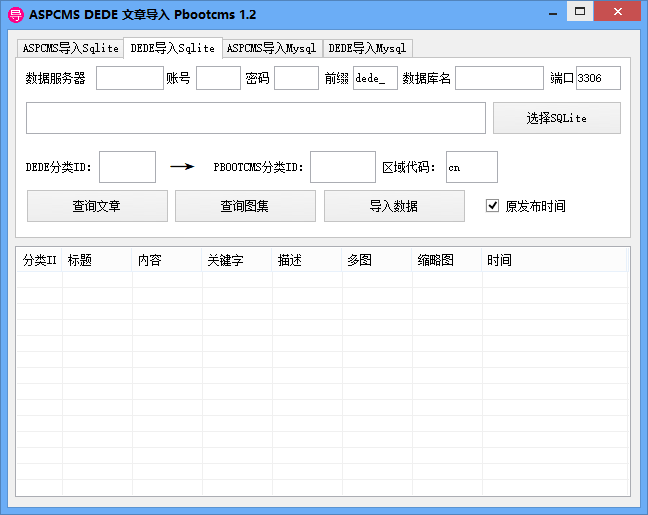The image size is (648, 515).
Task: Click the 描述 column header
Action: point(307,260)
